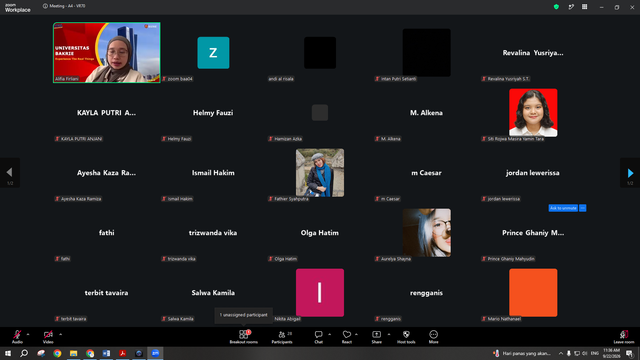The height and width of the screenshot is (360, 640).
Task: Open Host tools shield menu
Action: [406, 337]
